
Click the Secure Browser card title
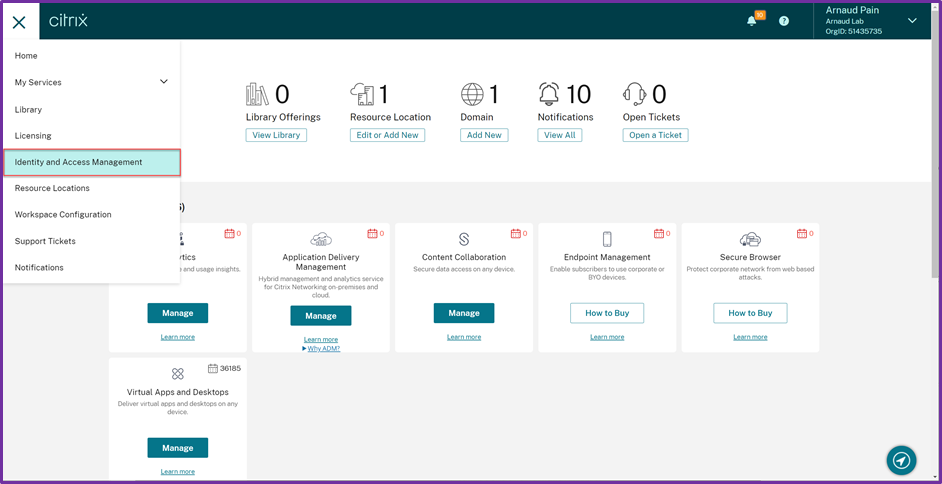[750, 257]
